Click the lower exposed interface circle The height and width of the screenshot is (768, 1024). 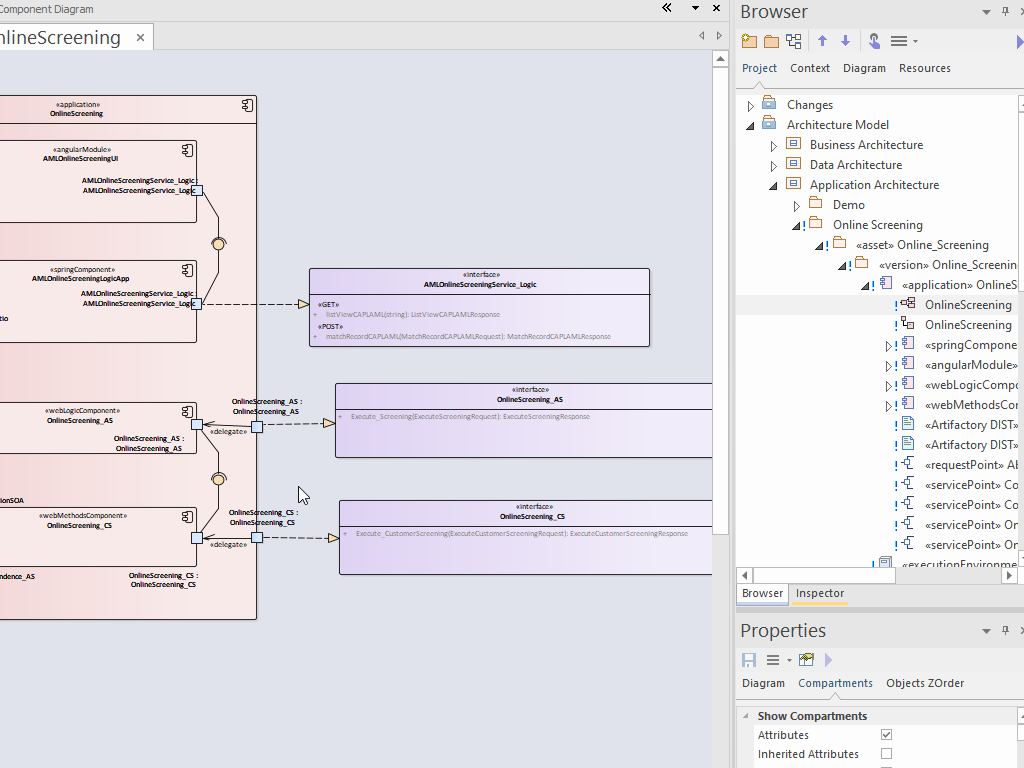point(219,479)
